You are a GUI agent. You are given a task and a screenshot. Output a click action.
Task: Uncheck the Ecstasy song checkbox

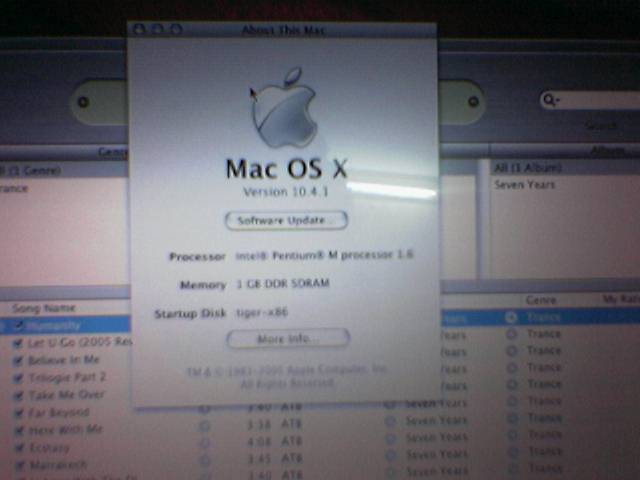pyautogui.click(x=18, y=448)
